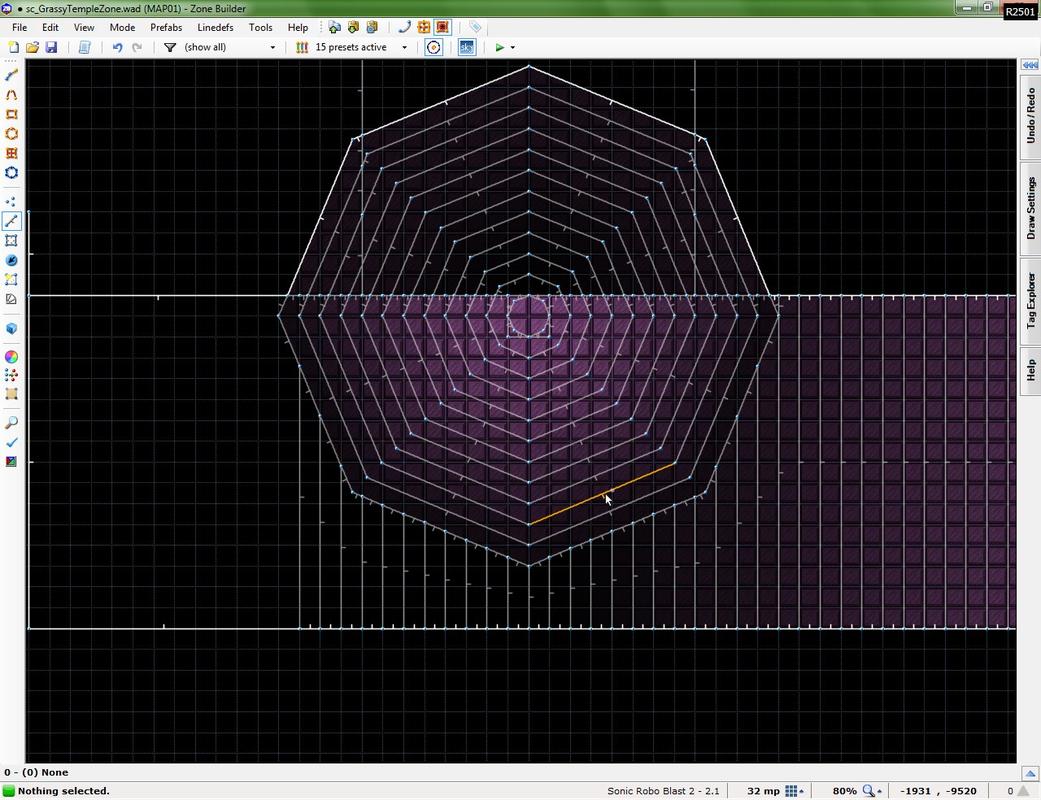Toggle the sky render button
The image size is (1041, 800).
(x=467, y=47)
